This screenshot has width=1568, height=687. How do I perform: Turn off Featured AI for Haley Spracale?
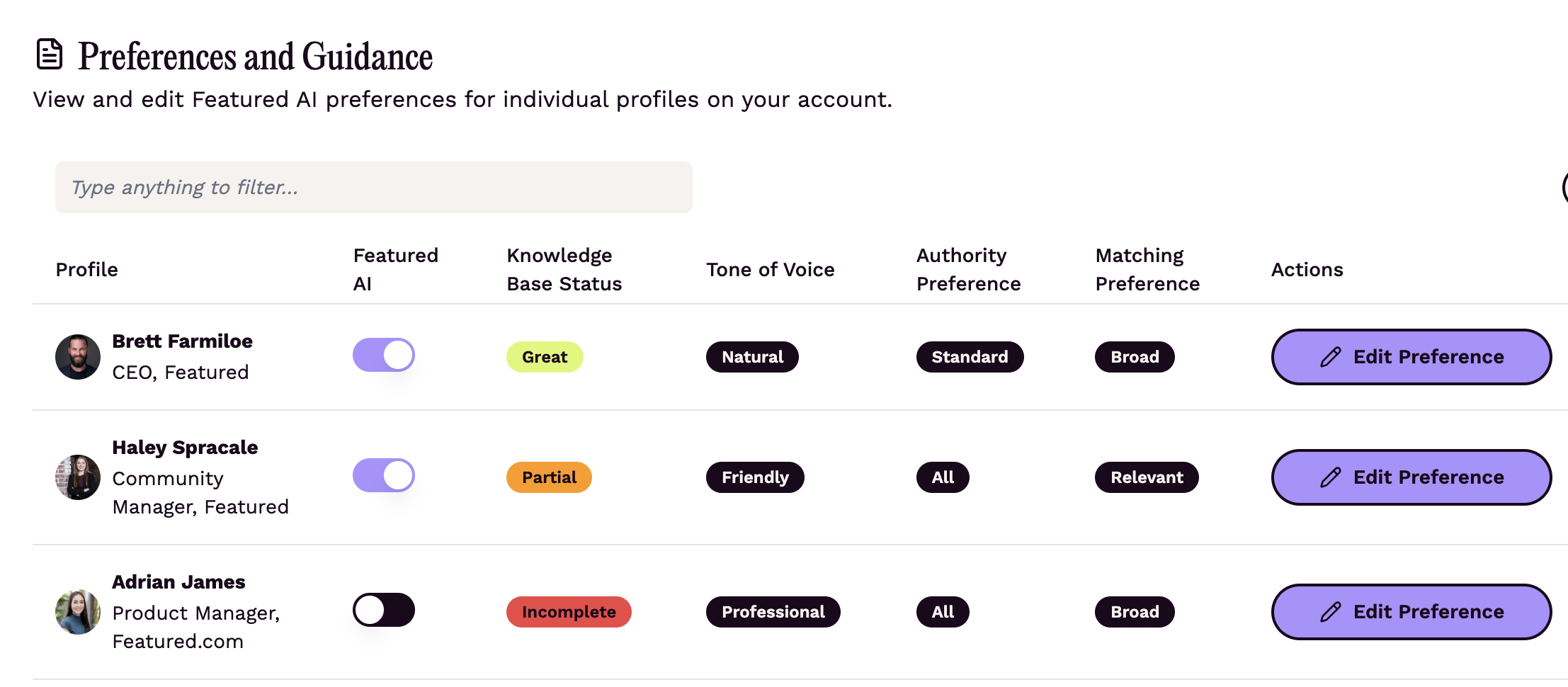383,475
